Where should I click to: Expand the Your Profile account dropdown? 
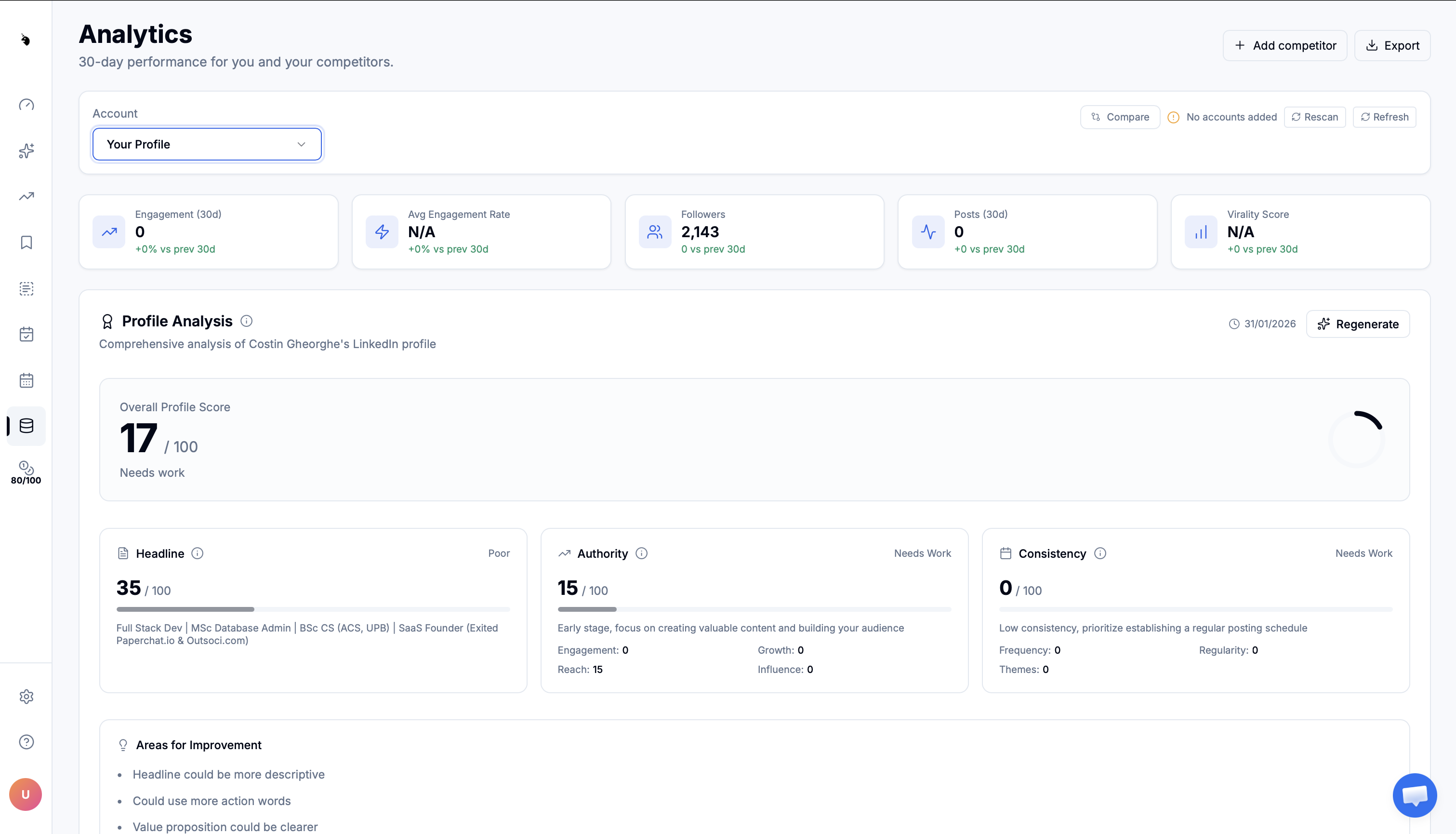coord(207,144)
